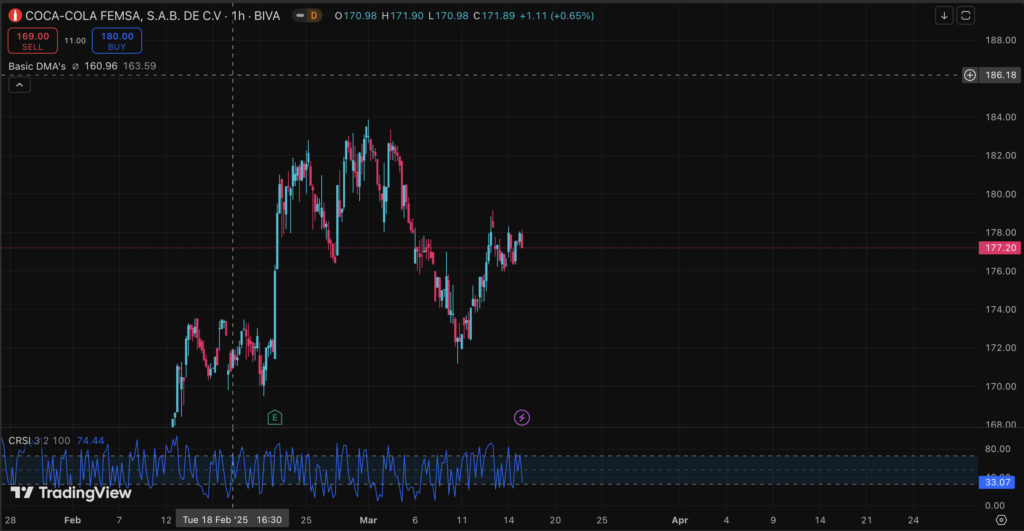Click the open price O170.98
This screenshot has height=531, width=1024.
355,16
